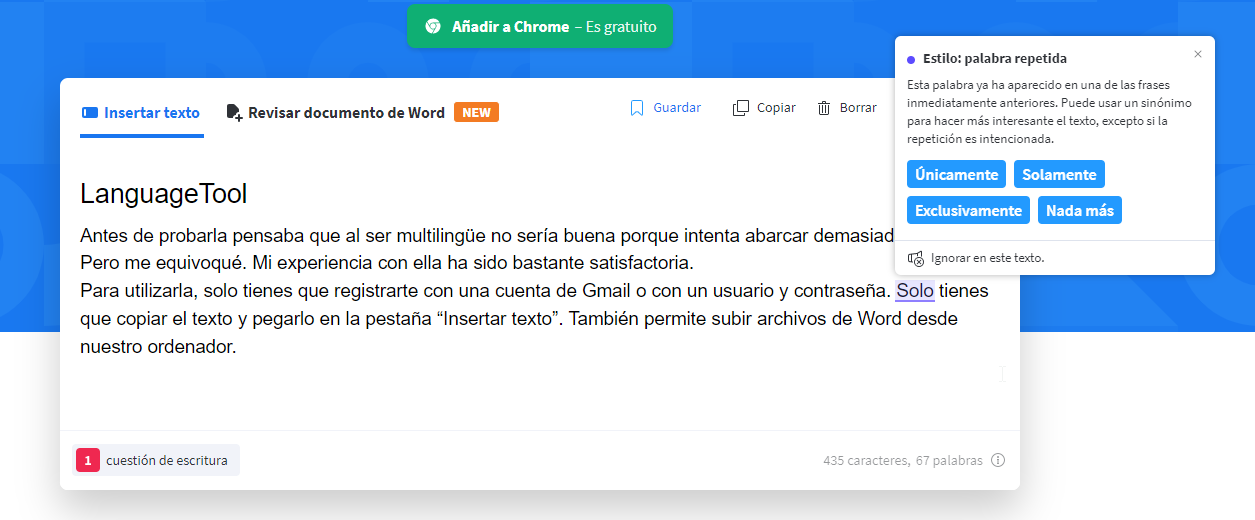
Task: Click the Insertar texto tab icon
Action: pos(89,113)
